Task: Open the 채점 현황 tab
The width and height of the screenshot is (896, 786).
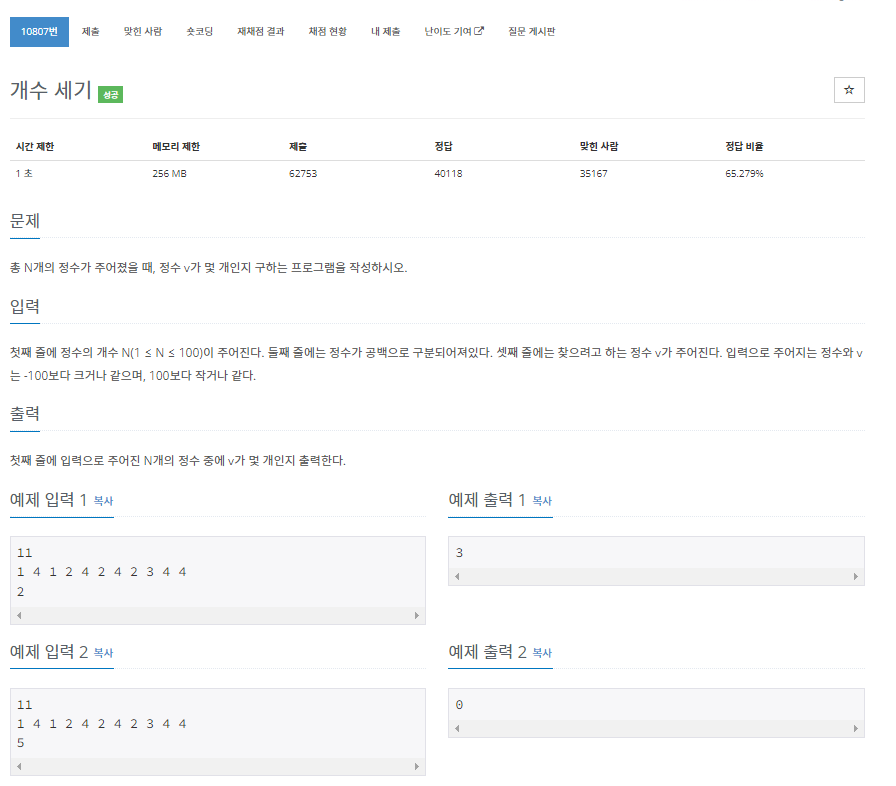Action: pos(327,32)
